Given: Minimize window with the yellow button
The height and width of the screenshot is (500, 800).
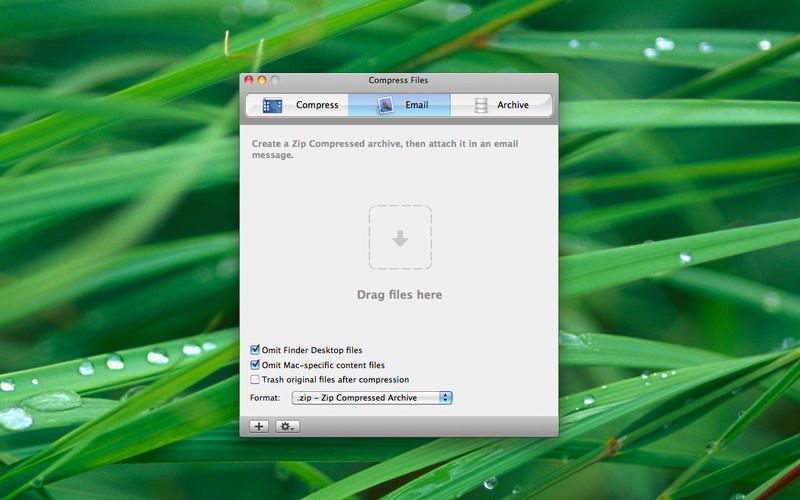Looking at the screenshot, I should pyautogui.click(x=262, y=80).
